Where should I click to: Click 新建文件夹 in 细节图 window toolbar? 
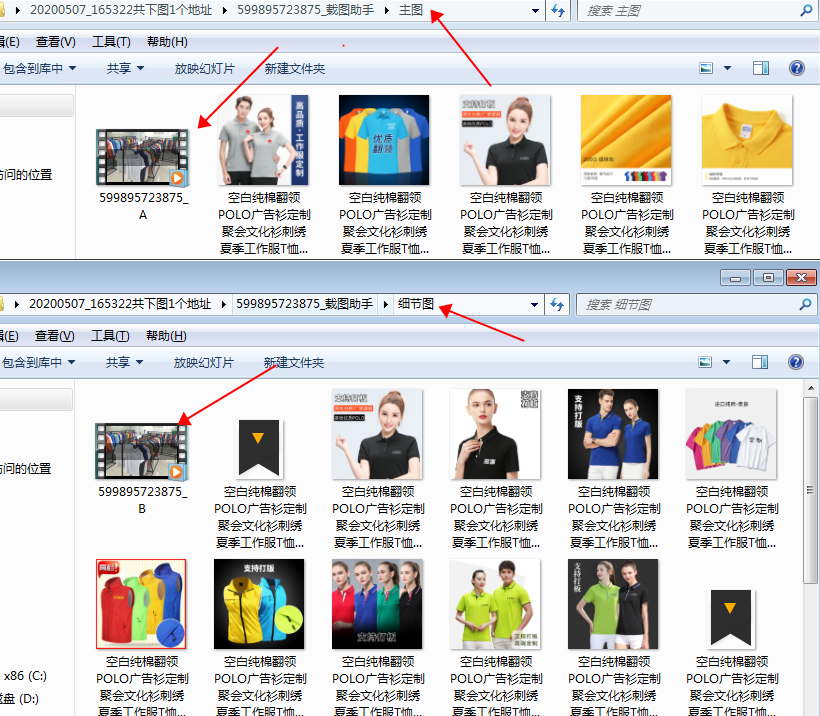click(x=294, y=362)
